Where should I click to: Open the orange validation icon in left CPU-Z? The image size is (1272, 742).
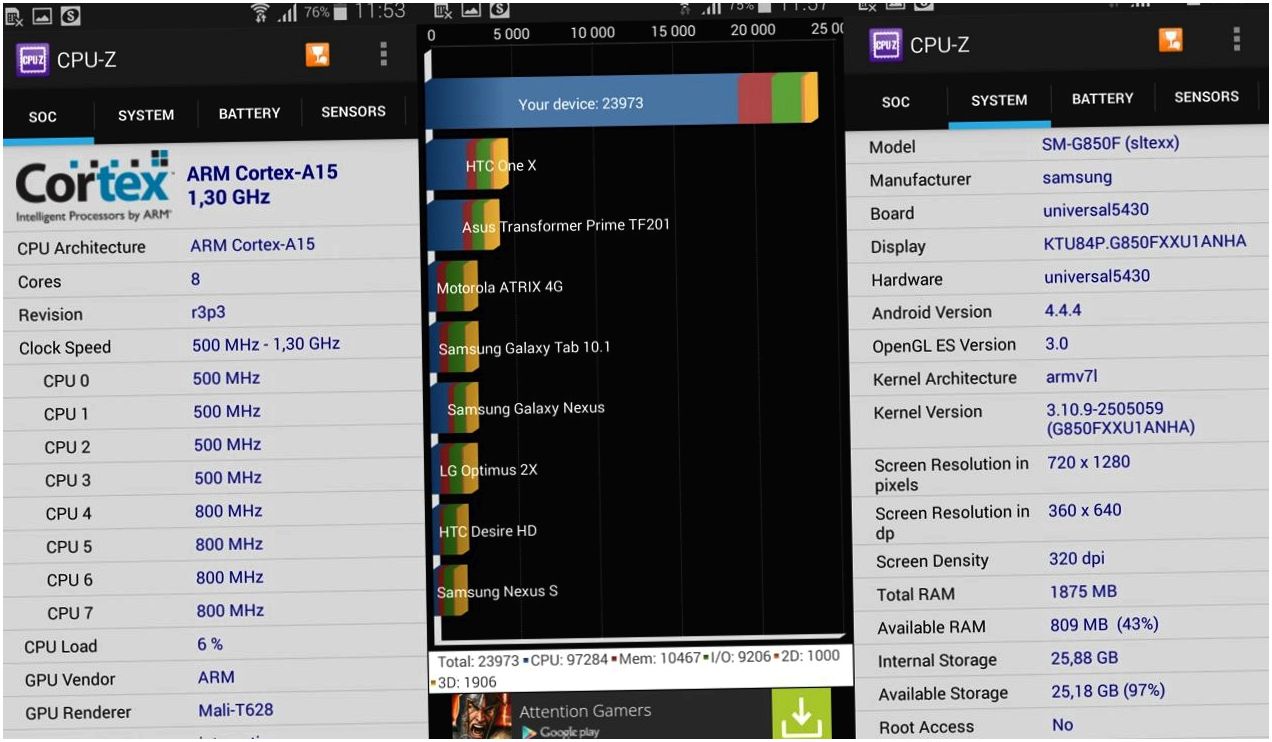[x=318, y=55]
